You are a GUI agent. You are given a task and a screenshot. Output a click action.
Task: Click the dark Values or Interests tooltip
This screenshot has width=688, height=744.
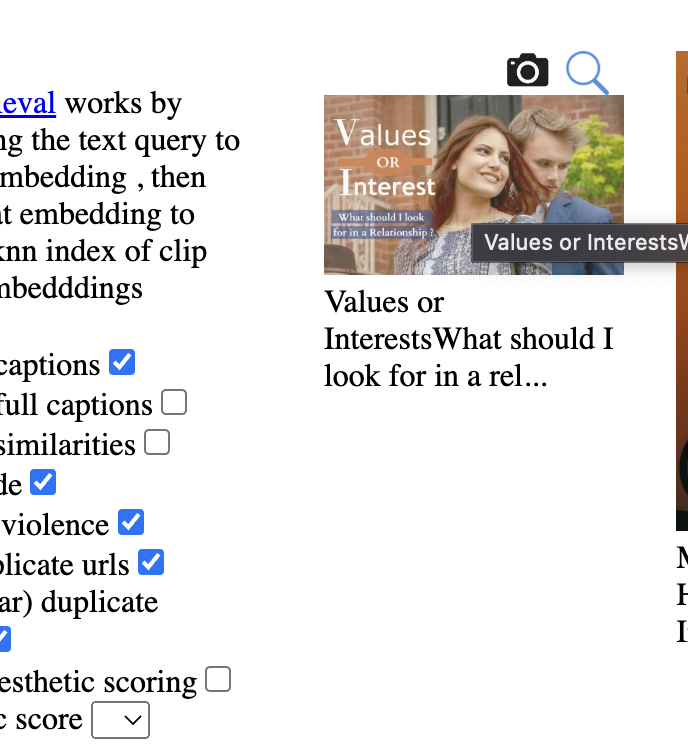580,242
